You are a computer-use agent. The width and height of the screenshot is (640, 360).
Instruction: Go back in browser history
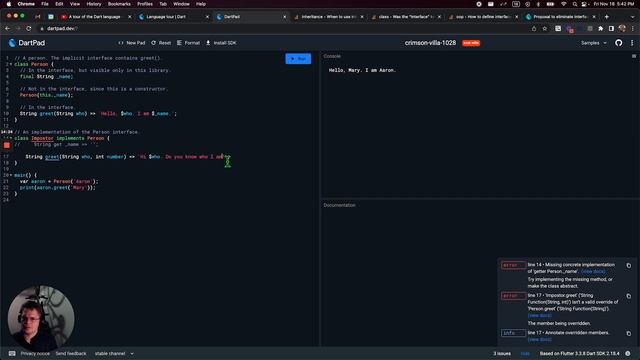point(7,29)
